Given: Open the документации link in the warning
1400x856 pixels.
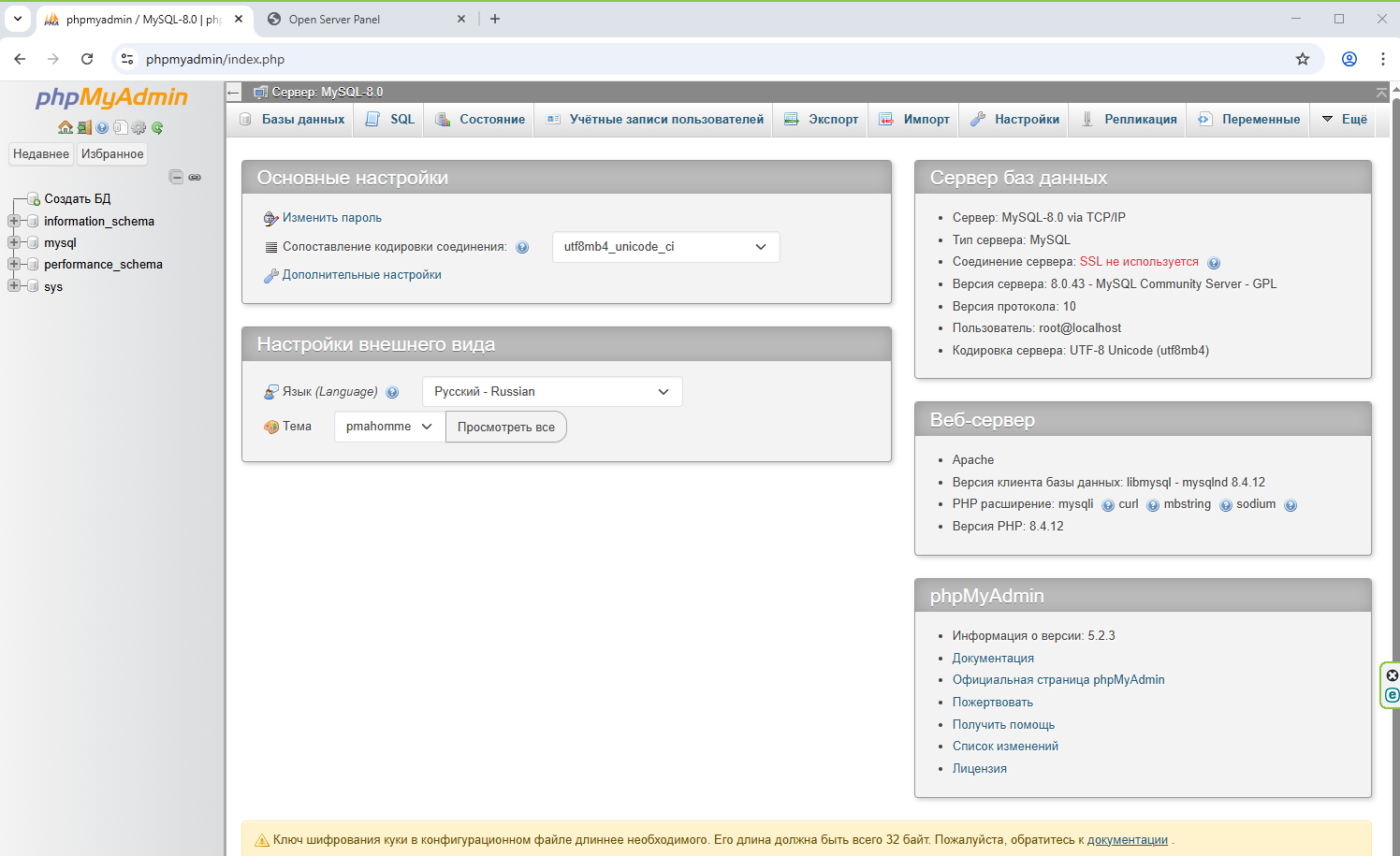Looking at the screenshot, I should click(1128, 840).
